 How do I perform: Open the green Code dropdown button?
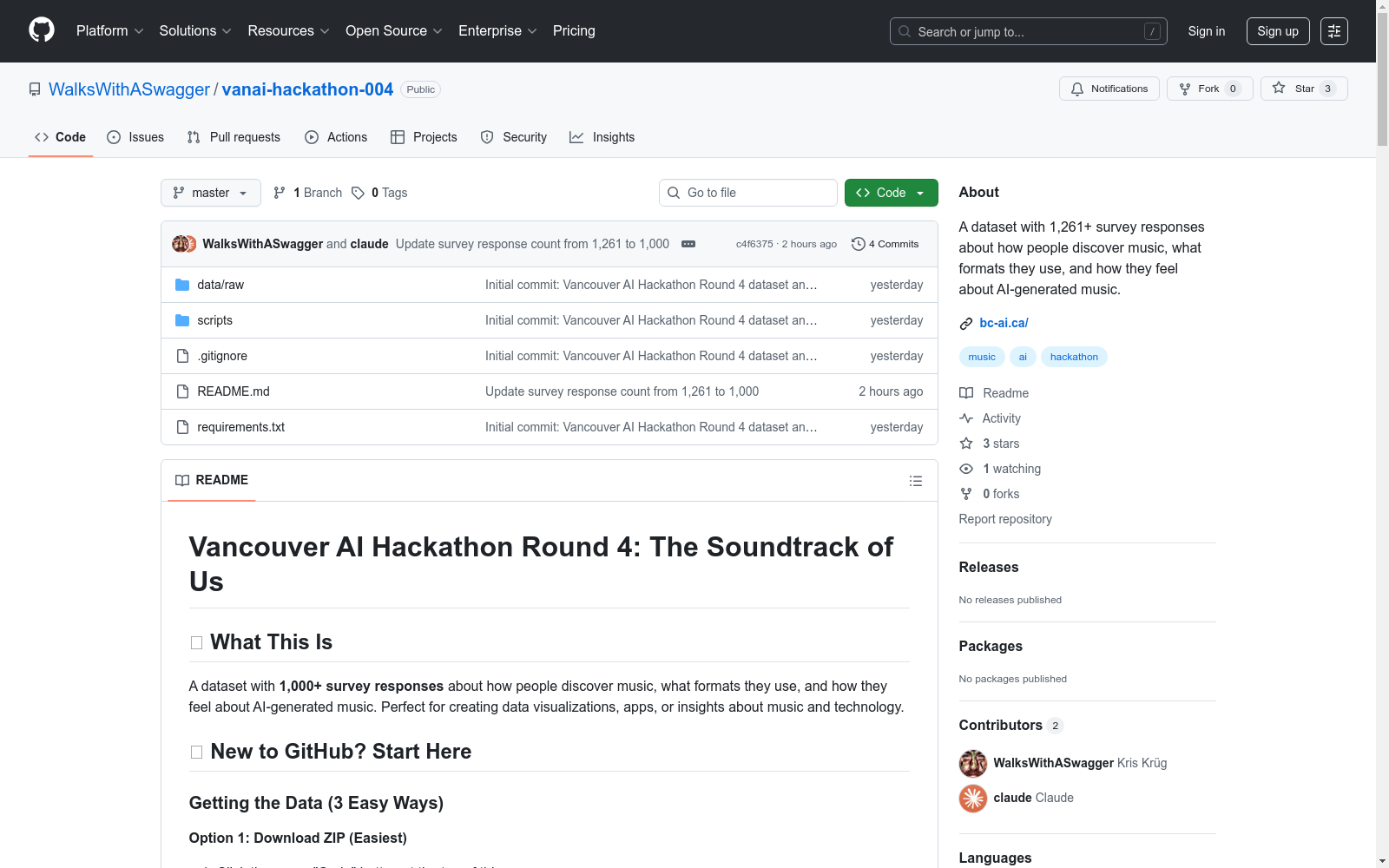click(x=892, y=193)
